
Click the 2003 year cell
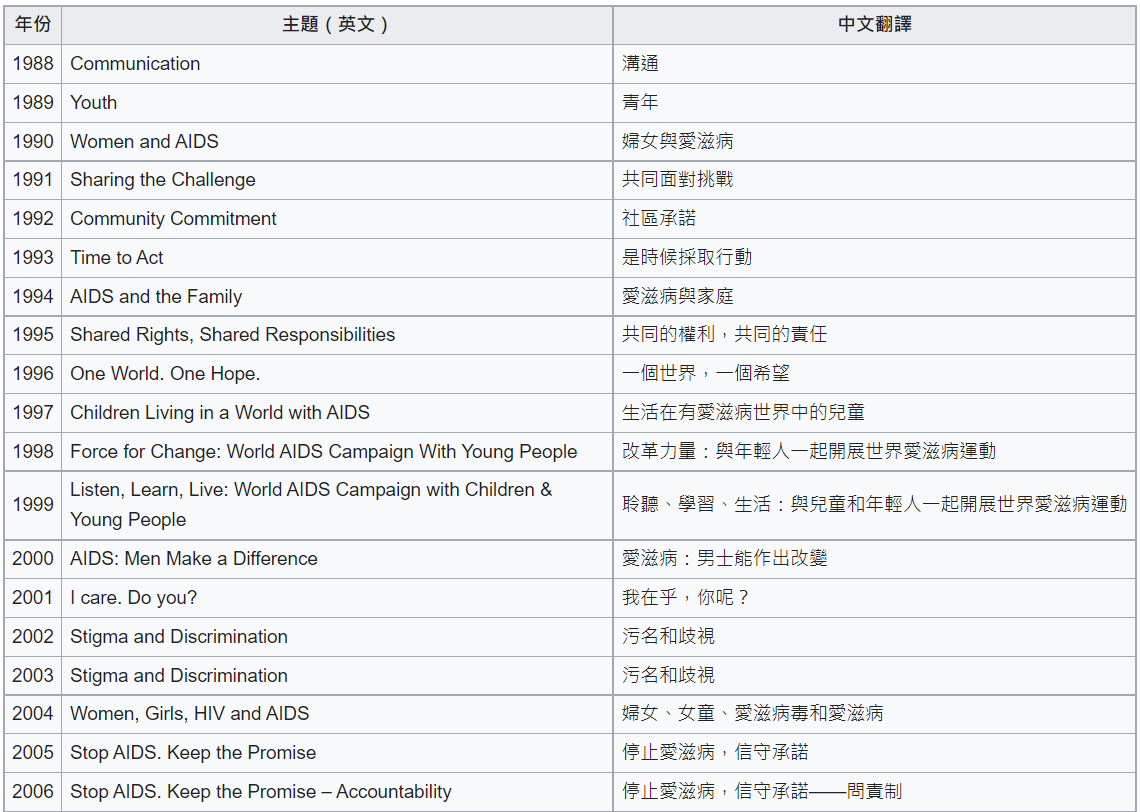(x=33, y=675)
